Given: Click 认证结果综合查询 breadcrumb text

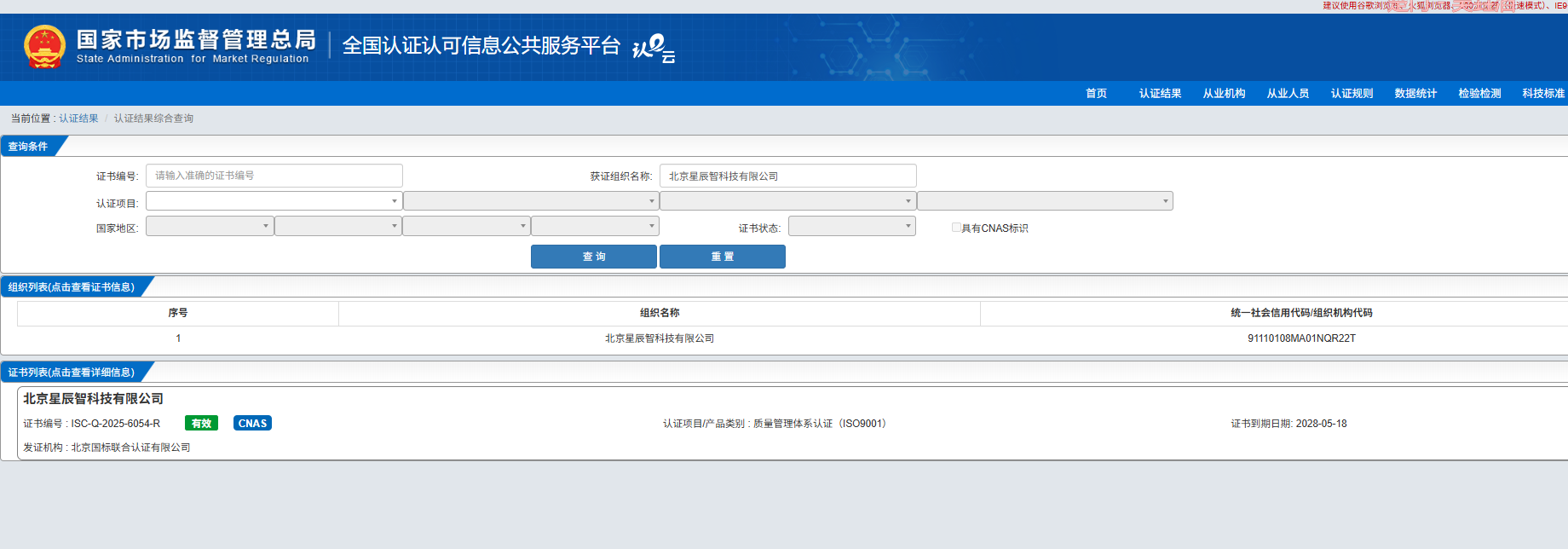Looking at the screenshot, I should pos(153,118).
